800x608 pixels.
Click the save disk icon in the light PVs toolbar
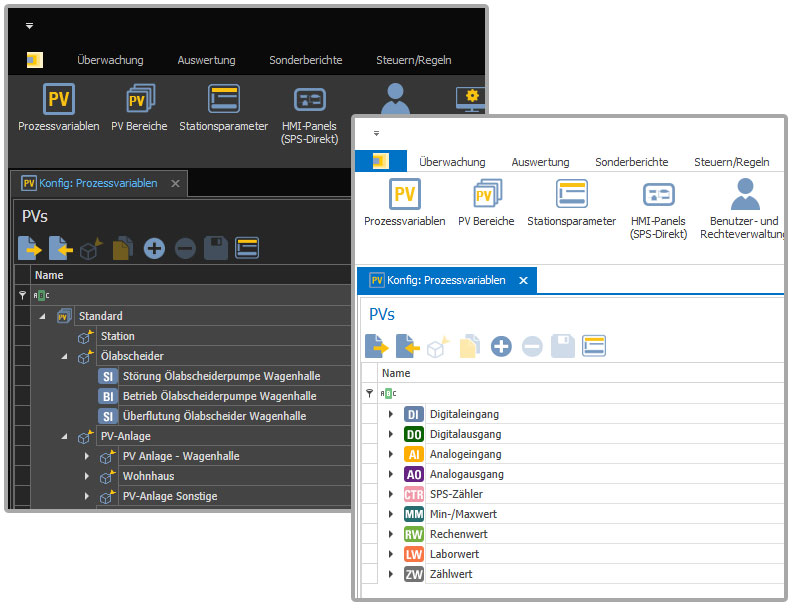(x=563, y=346)
